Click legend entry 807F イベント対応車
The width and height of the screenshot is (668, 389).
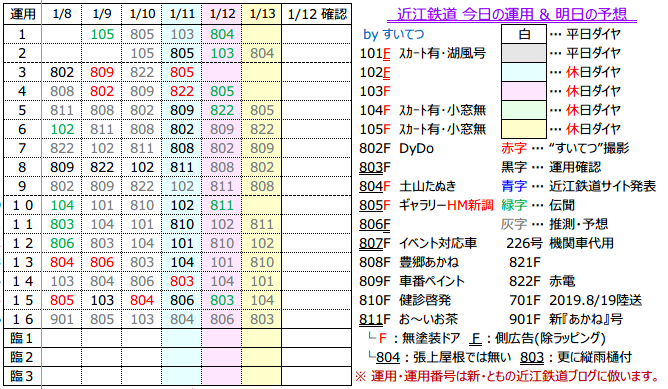[x=418, y=243]
